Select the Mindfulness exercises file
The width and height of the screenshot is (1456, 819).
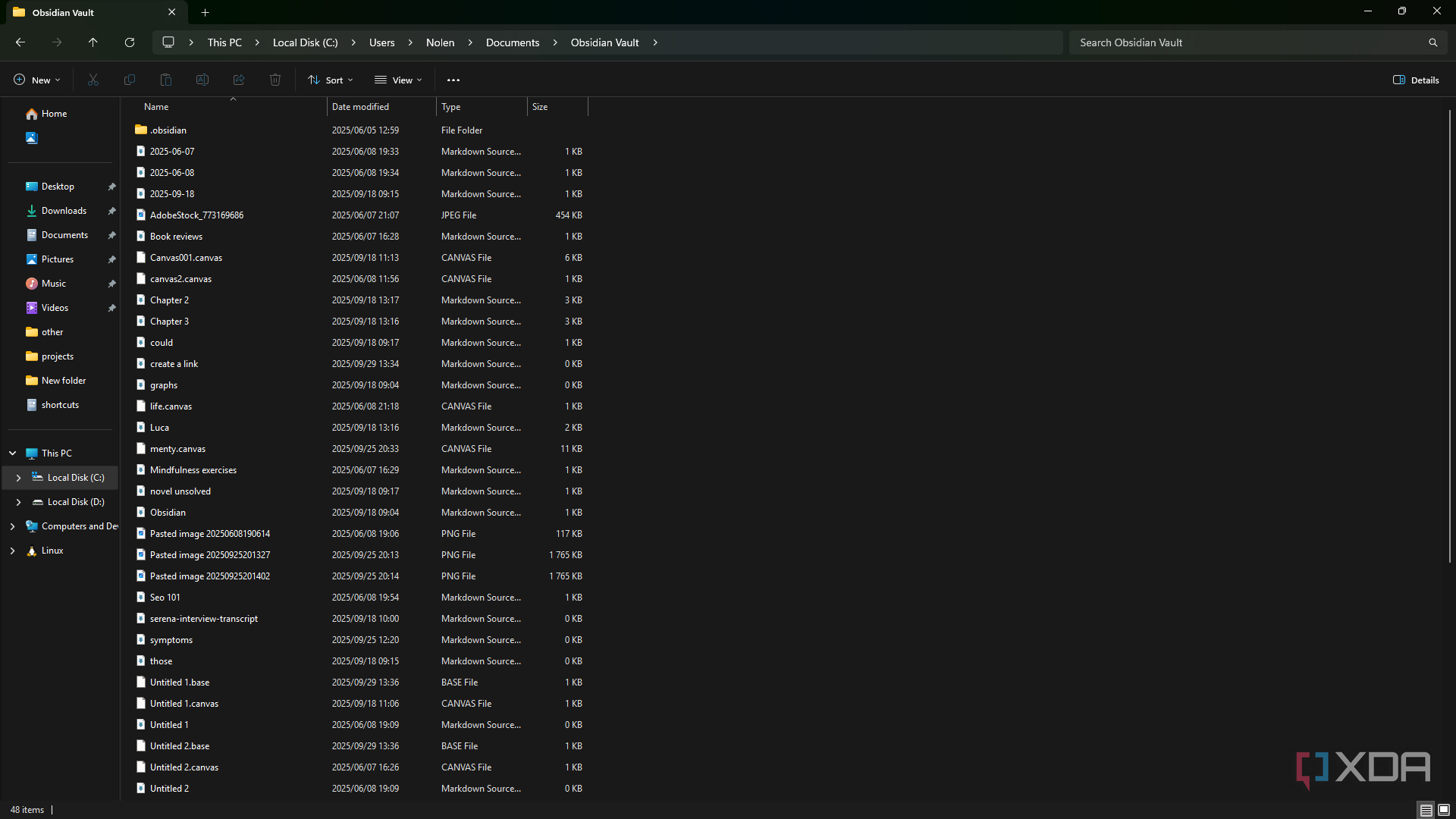coord(193,470)
